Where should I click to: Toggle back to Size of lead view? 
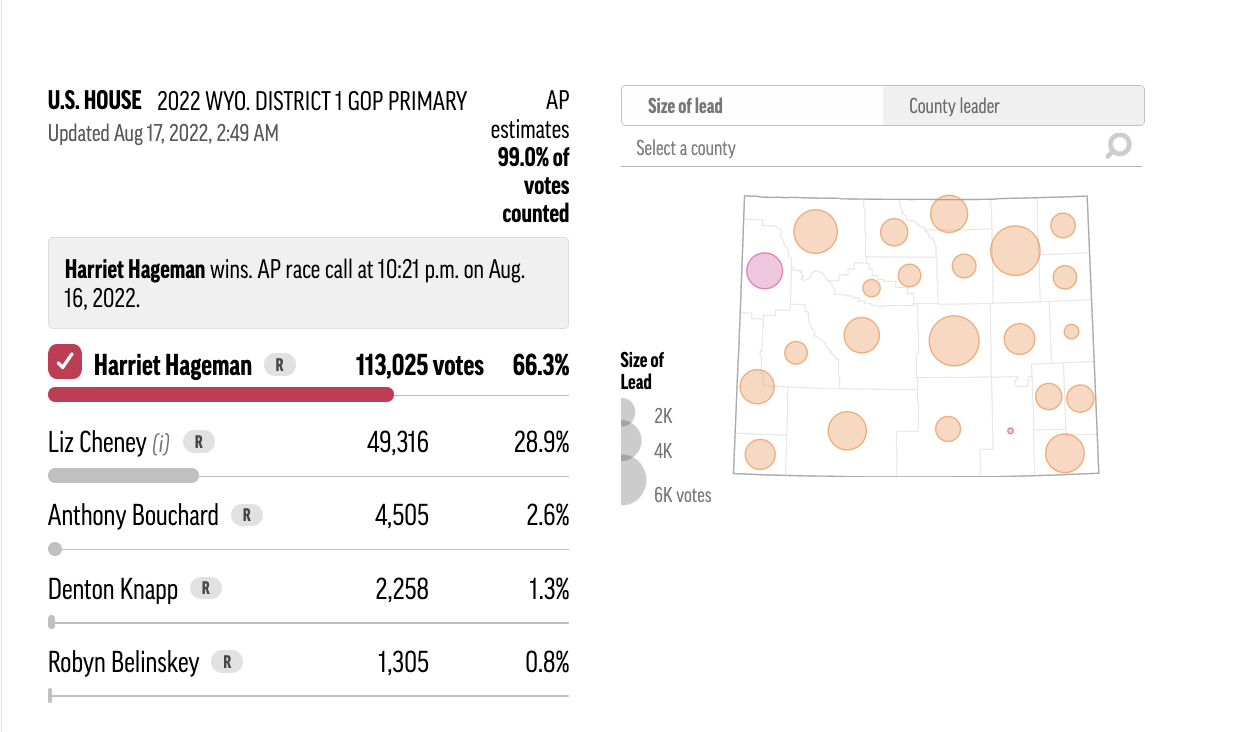(751, 105)
